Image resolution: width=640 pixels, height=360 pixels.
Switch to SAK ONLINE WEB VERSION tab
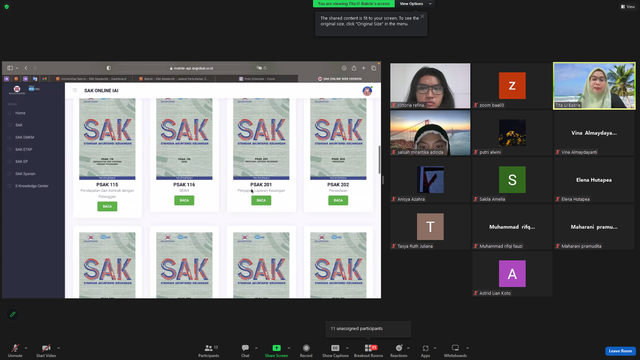tap(340, 79)
